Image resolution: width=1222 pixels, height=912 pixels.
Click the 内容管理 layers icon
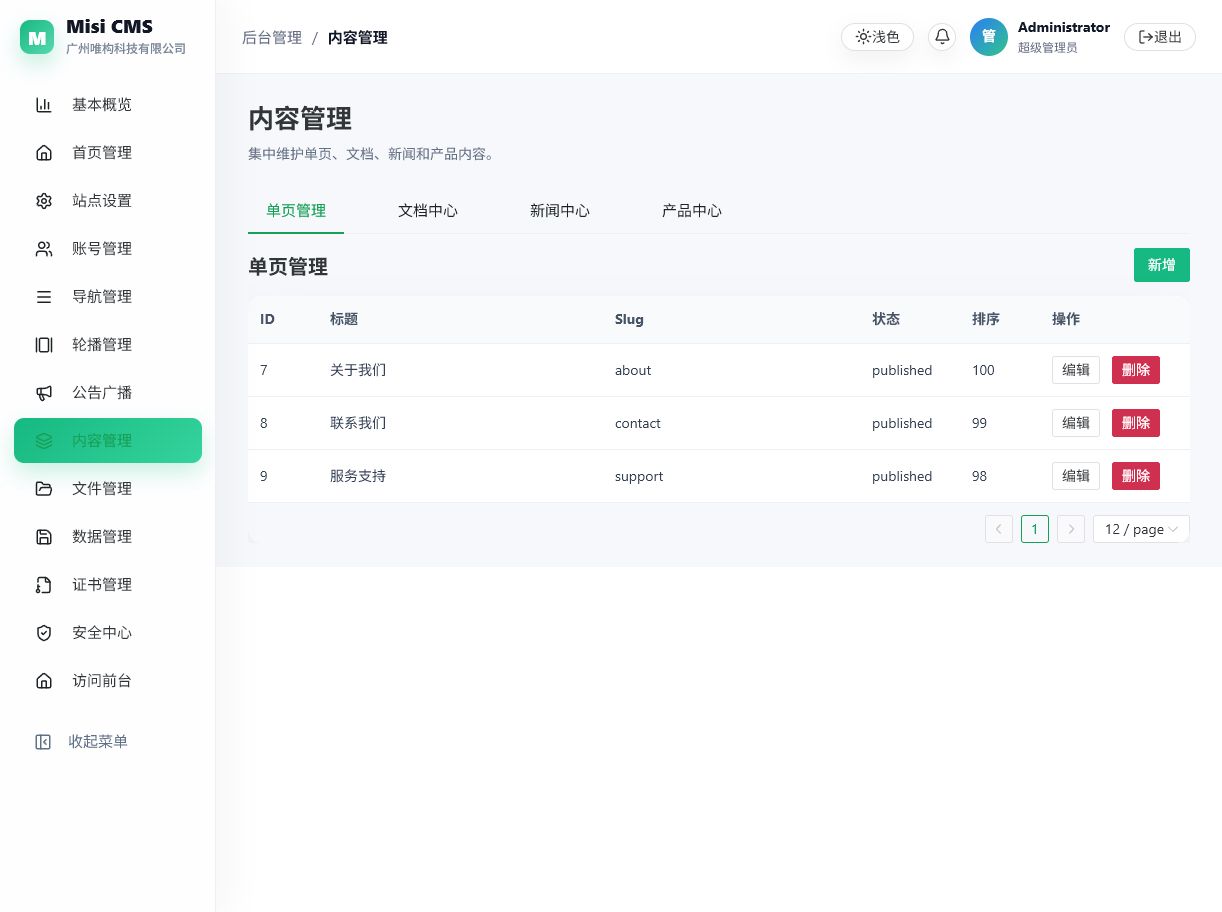(44, 441)
